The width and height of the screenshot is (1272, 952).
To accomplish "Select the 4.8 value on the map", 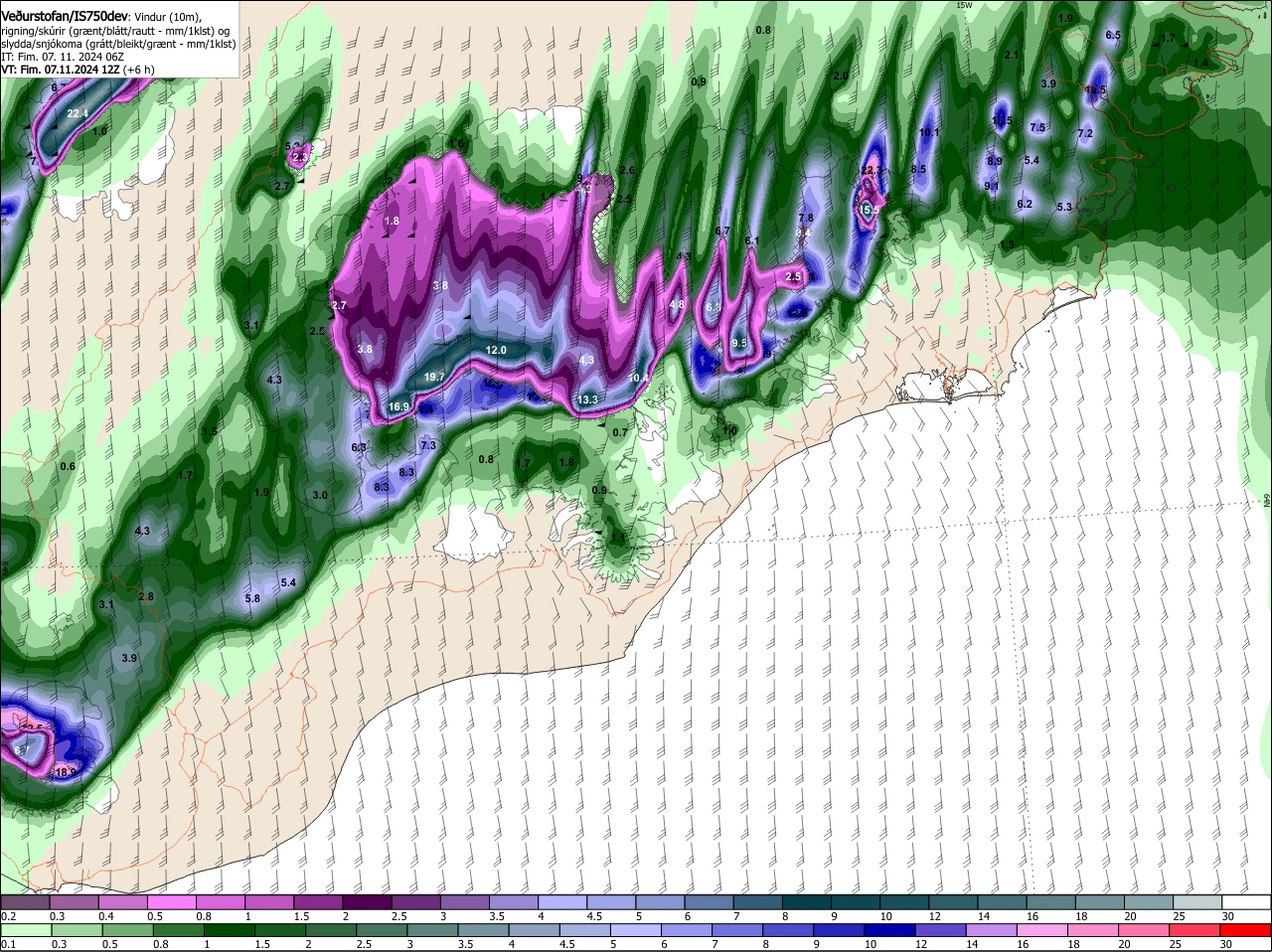I will pyautogui.click(x=677, y=304).
